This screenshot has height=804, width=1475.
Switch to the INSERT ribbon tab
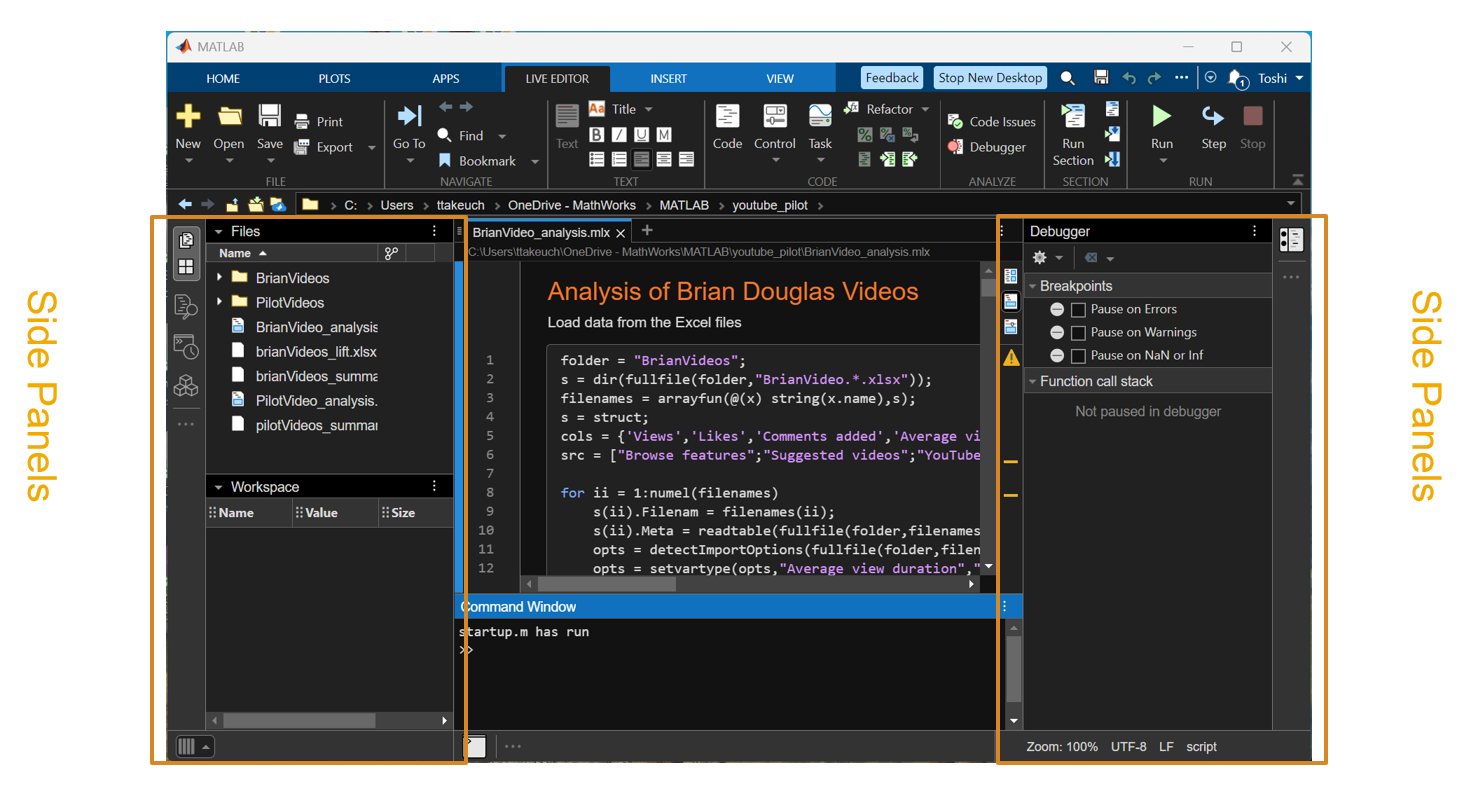click(x=668, y=79)
